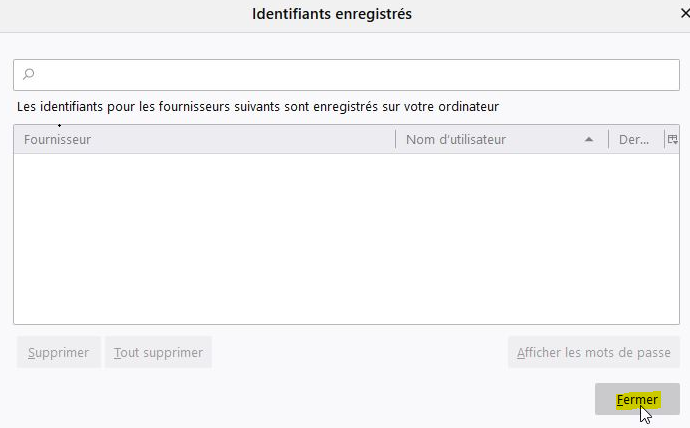The image size is (690, 428).
Task: Click the truncated Der... column header
Action: (636, 139)
